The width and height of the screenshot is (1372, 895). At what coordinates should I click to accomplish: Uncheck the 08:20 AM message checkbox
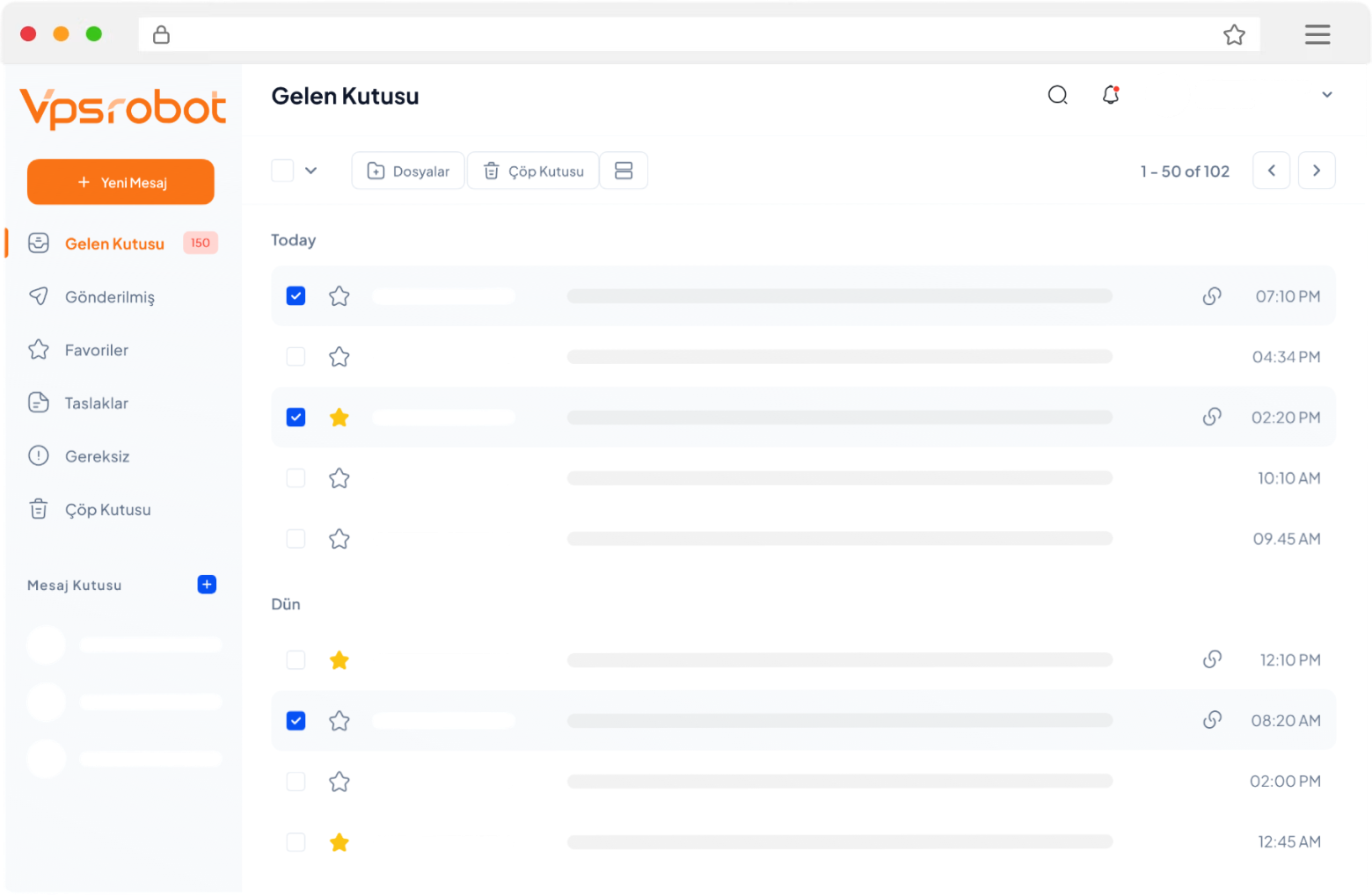[x=296, y=721]
